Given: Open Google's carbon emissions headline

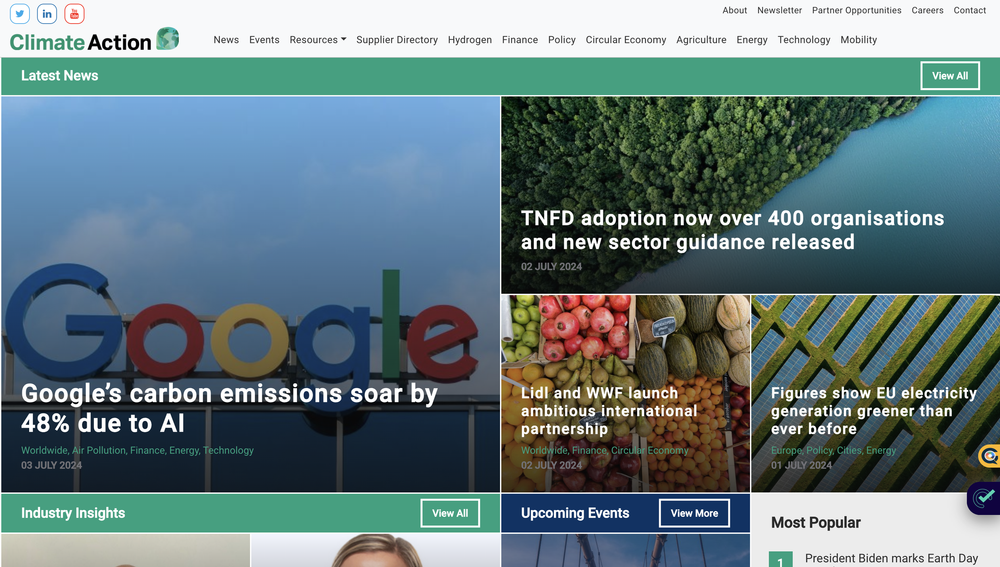Looking at the screenshot, I should (229, 408).
